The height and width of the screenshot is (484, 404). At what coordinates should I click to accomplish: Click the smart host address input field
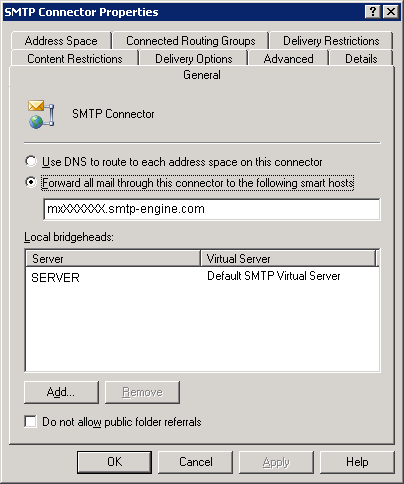click(212, 209)
